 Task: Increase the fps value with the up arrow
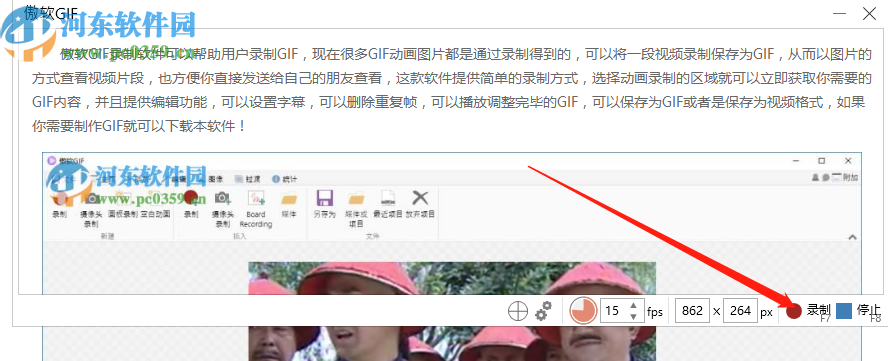[x=633, y=305]
